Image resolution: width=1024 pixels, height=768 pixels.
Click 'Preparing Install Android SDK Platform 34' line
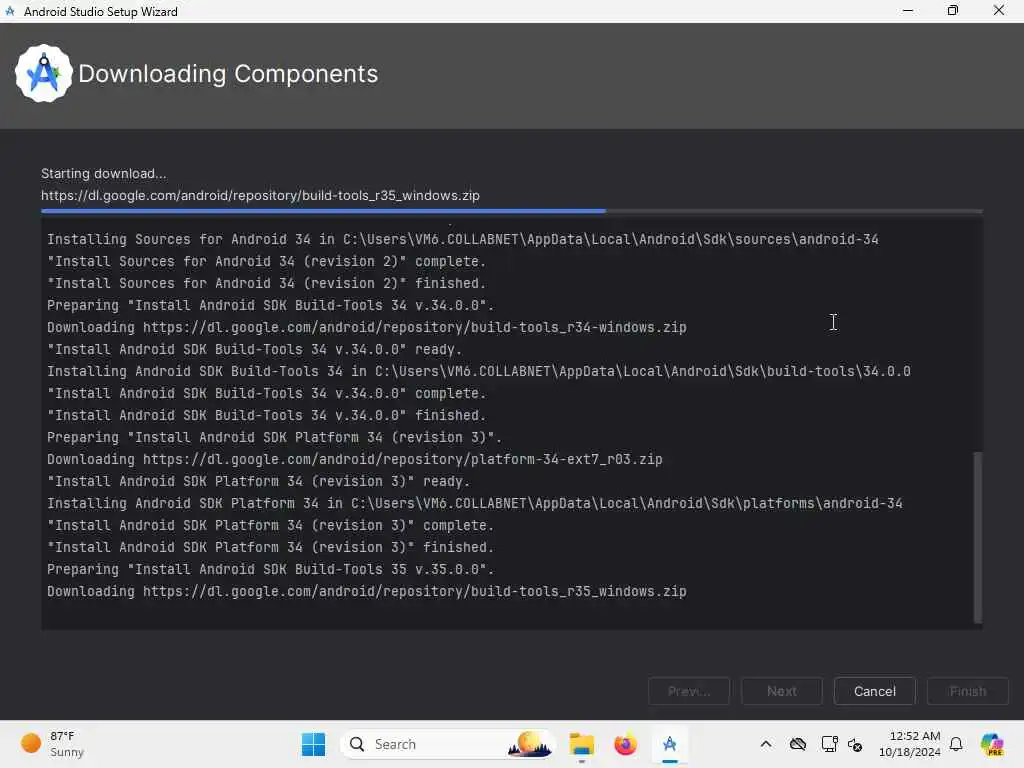coord(274,437)
